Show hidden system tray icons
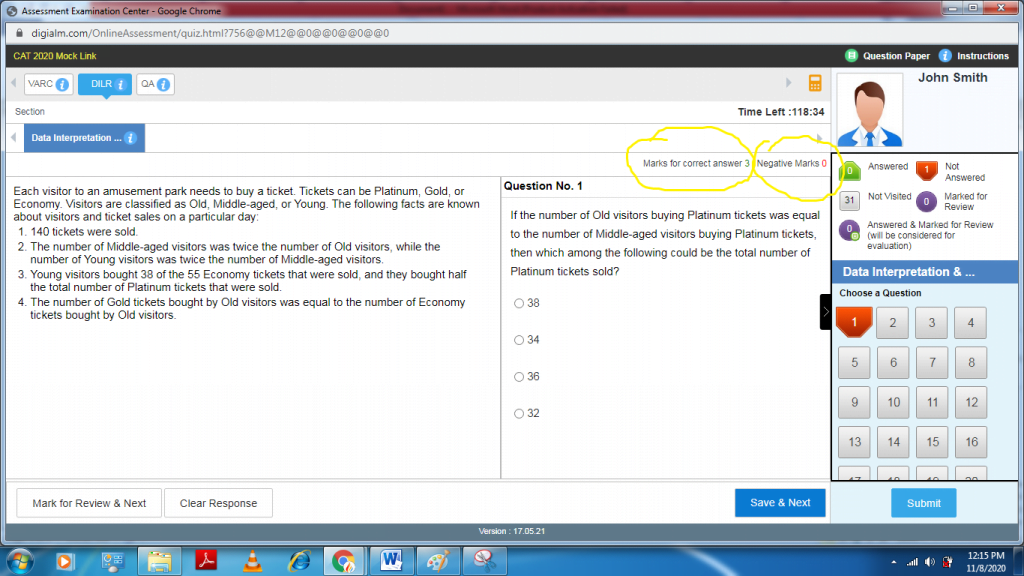1024x576 pixels. coord(893,562)
